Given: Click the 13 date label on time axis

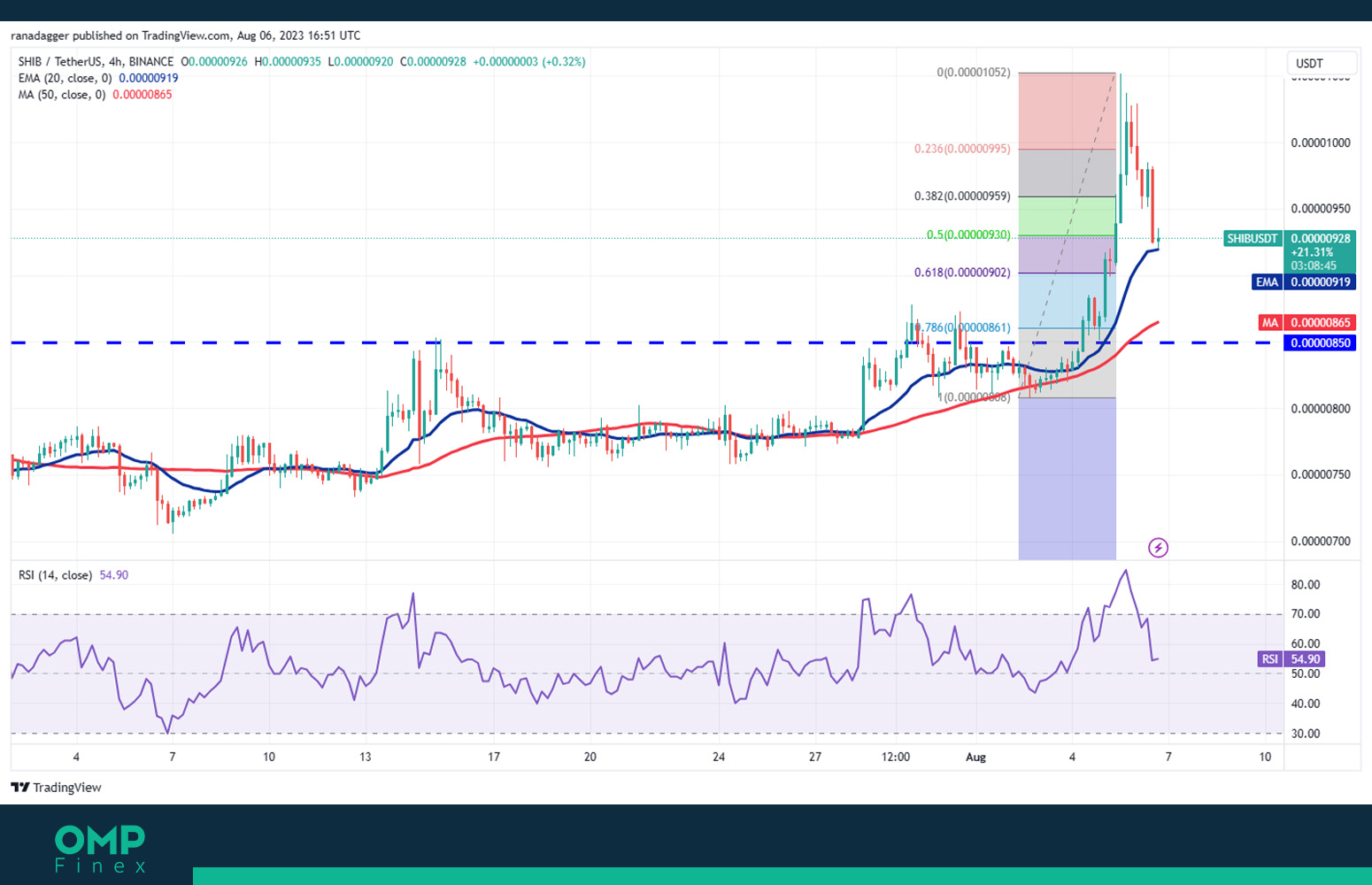Looking at the screenshot, I should [366, 758].
